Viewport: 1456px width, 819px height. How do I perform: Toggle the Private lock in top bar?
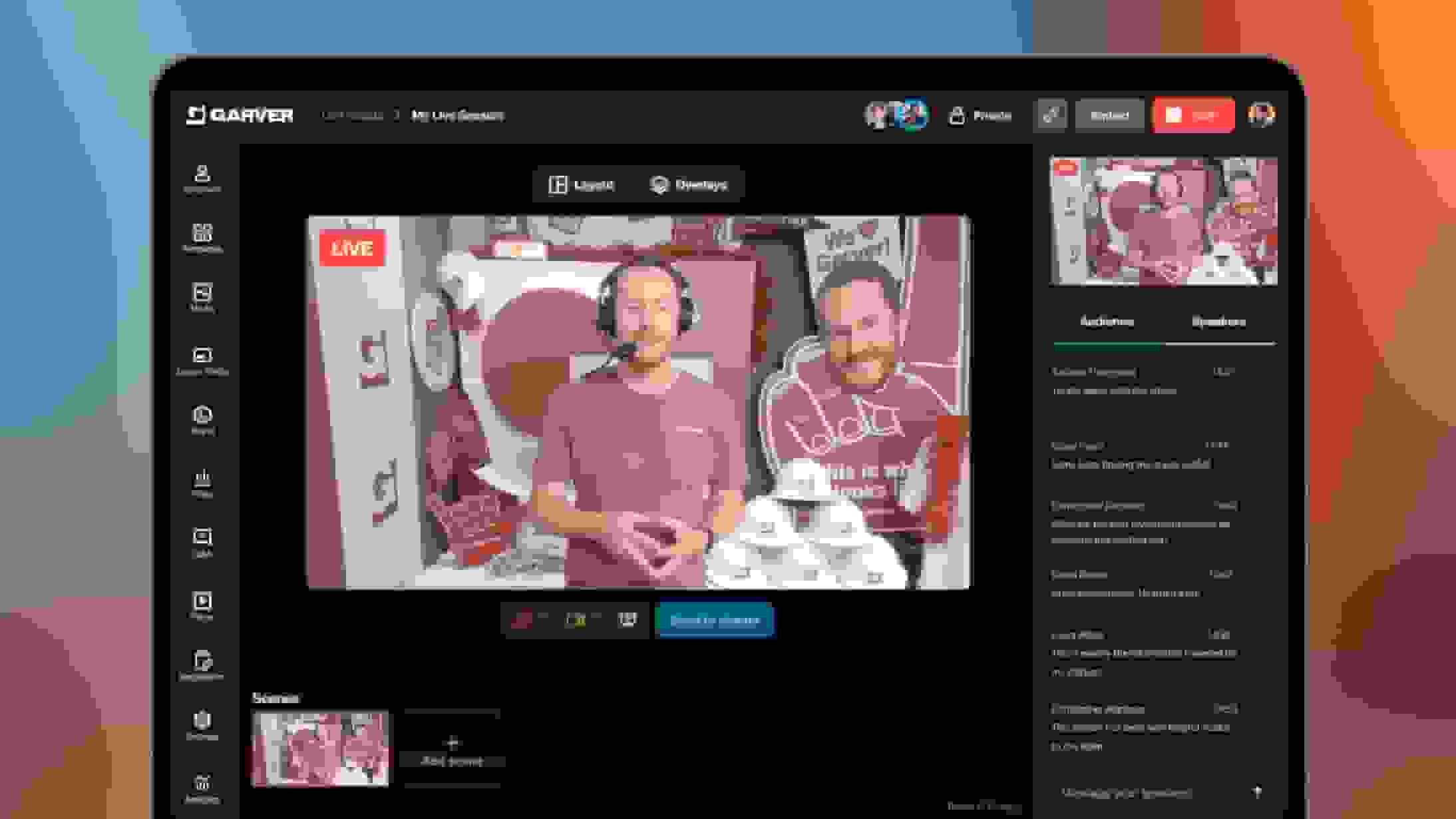[x=980, y=115]
